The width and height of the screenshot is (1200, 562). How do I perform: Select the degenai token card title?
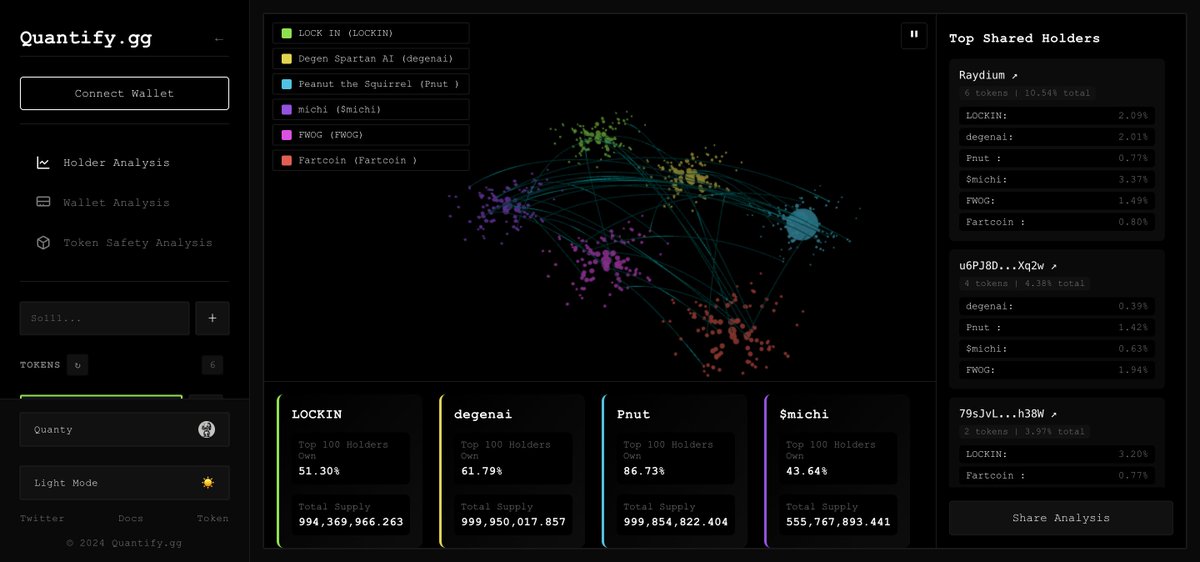tap(483, 414)
